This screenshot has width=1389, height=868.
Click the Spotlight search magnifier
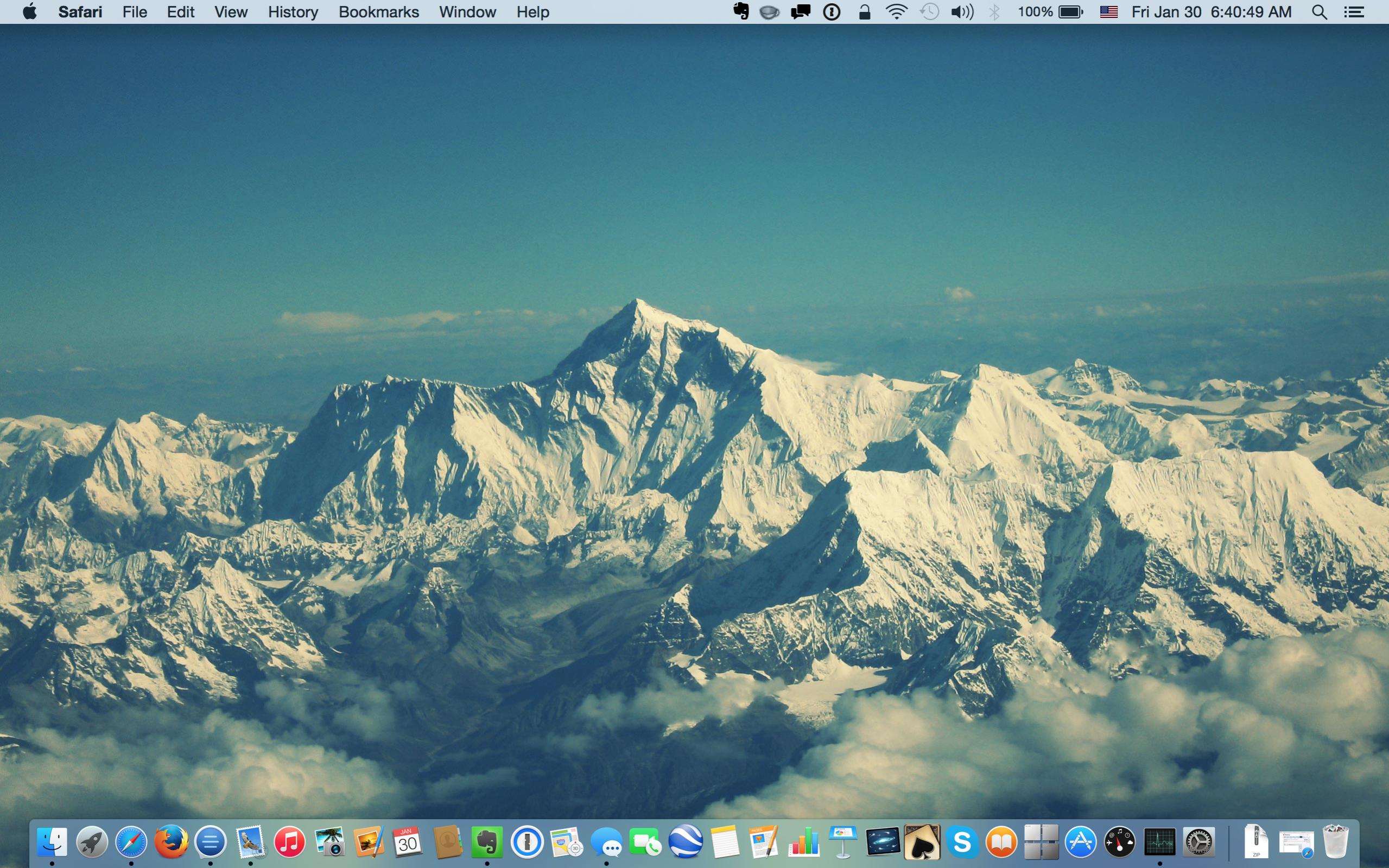coord(1320,12)
